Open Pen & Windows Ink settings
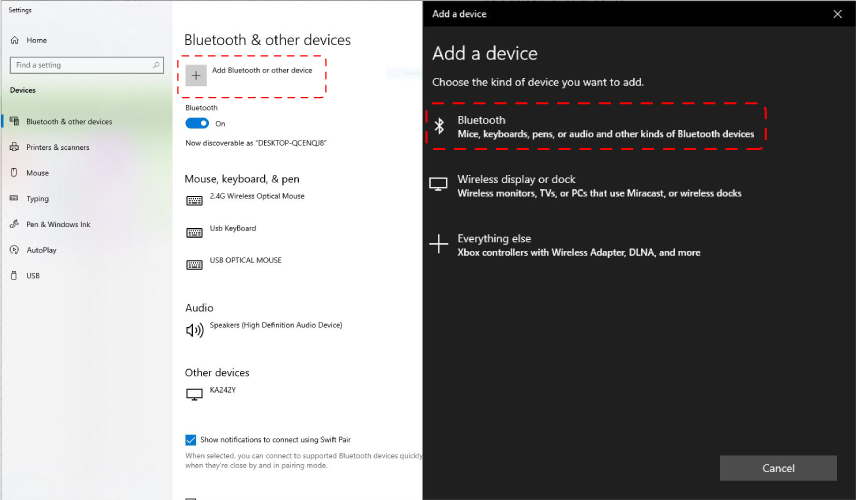Image resolution: width=856 pixels, height=500 pixels. tap(58, 224)
